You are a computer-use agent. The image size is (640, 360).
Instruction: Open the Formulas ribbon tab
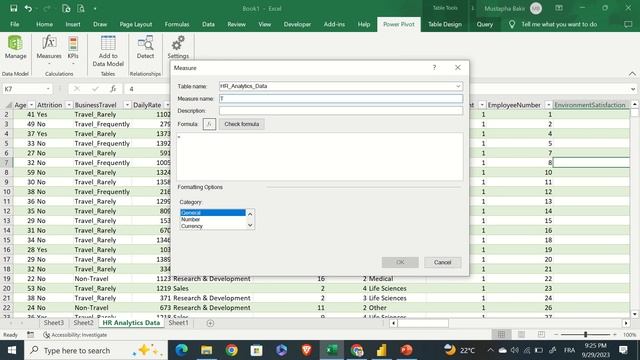tap(177, 24)
